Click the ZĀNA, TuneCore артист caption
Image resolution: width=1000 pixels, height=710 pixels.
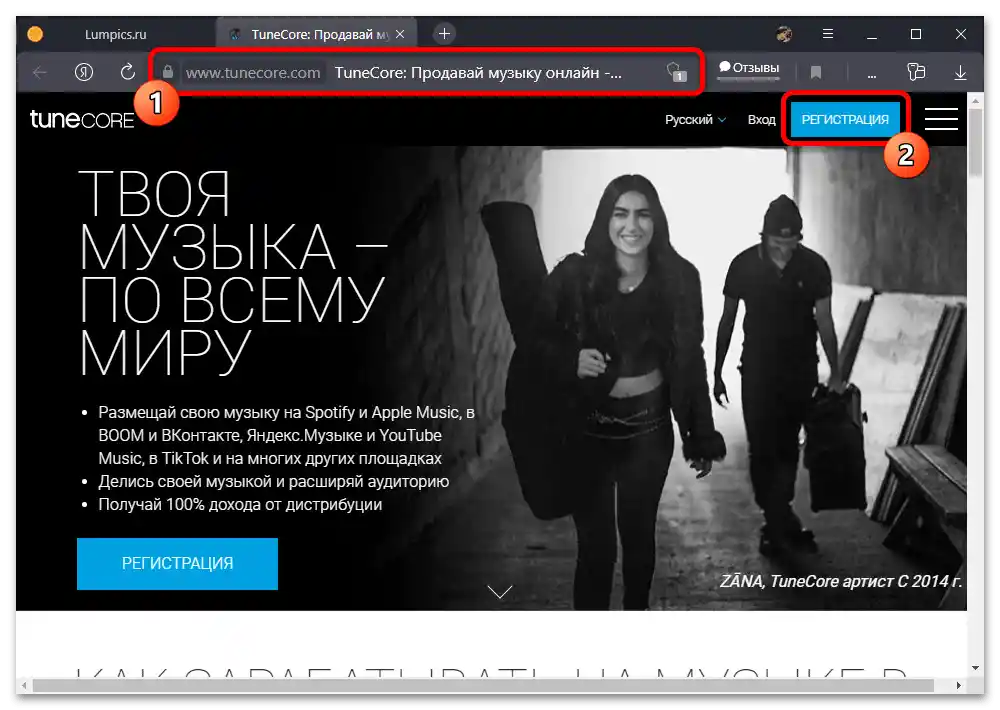841,581
